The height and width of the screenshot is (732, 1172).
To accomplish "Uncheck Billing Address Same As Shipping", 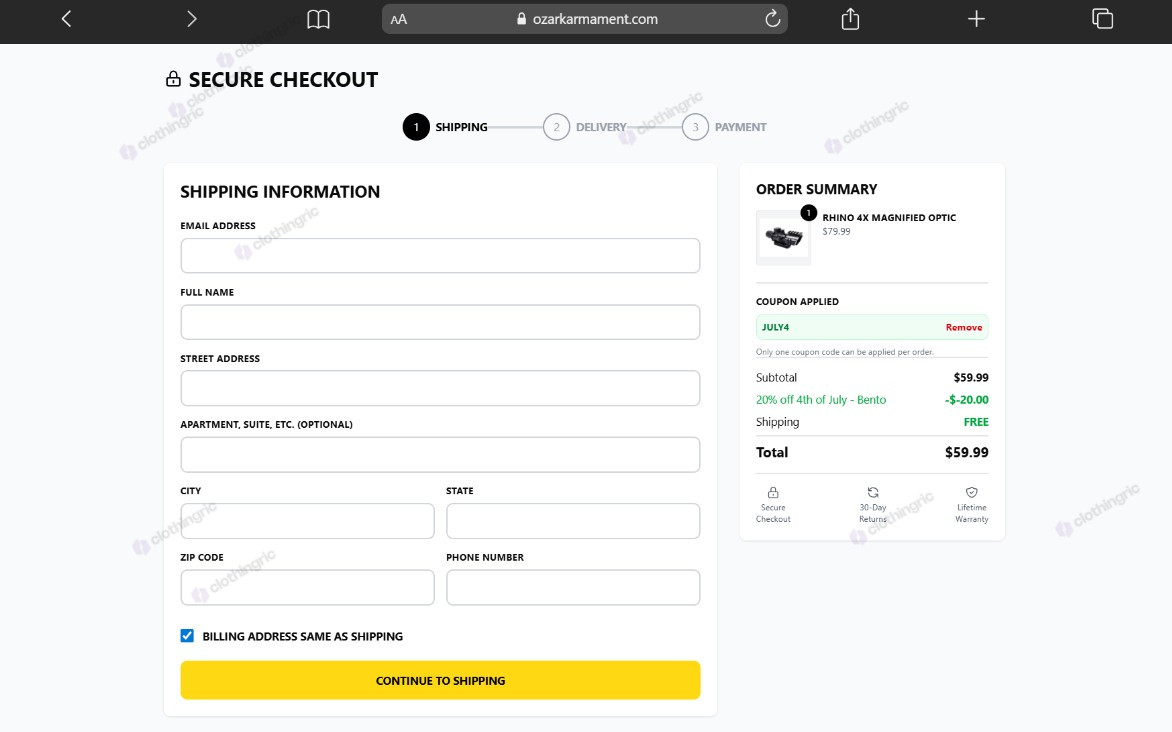I will [x=187, y=636].
